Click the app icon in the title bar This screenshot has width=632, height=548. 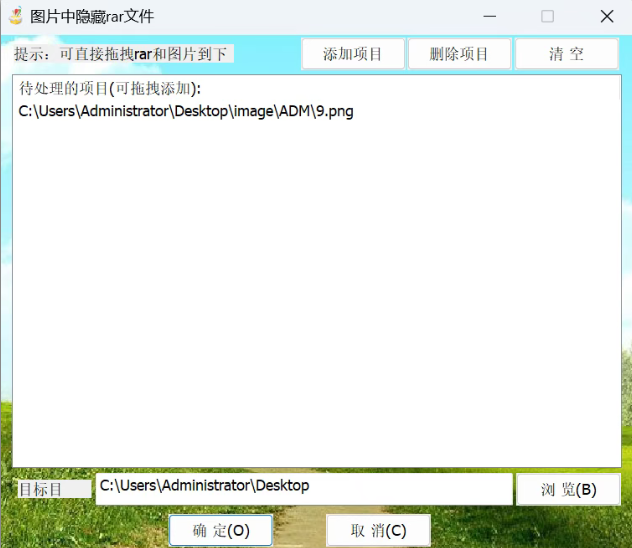(16, 16)
